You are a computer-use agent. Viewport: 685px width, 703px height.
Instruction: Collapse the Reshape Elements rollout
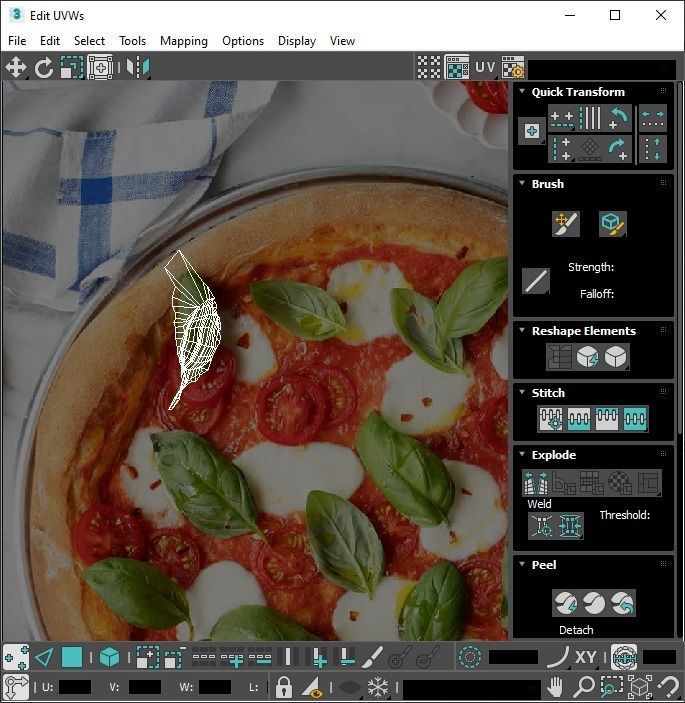pos(522,330)
